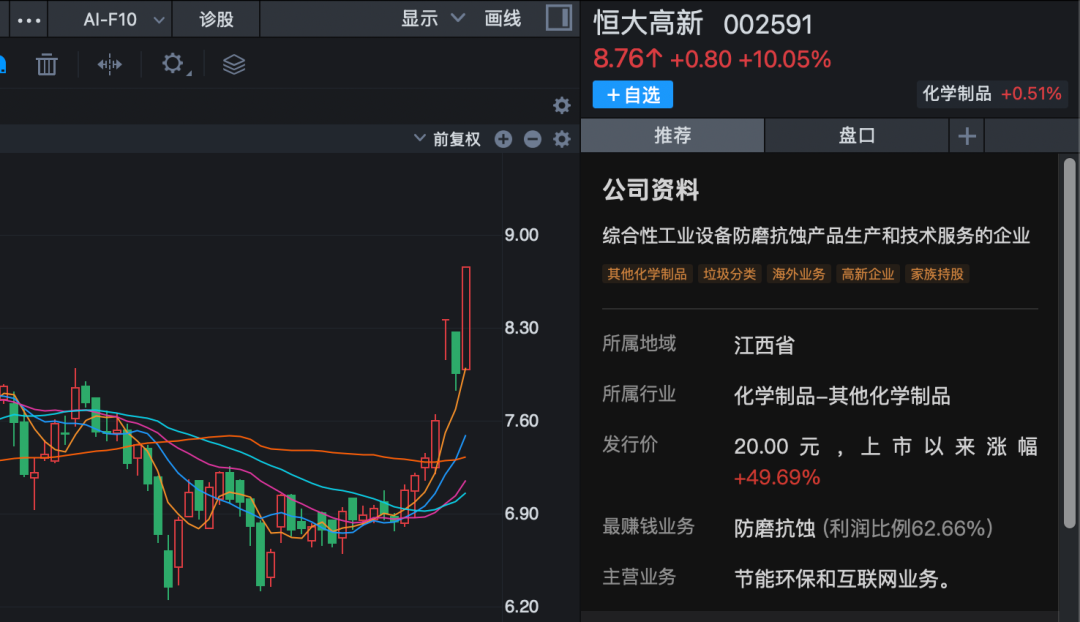This screenshot has height=622, width=1080.
Task: Click the 防磨抗蚀 most profitable business
Action: click(774, 528)
